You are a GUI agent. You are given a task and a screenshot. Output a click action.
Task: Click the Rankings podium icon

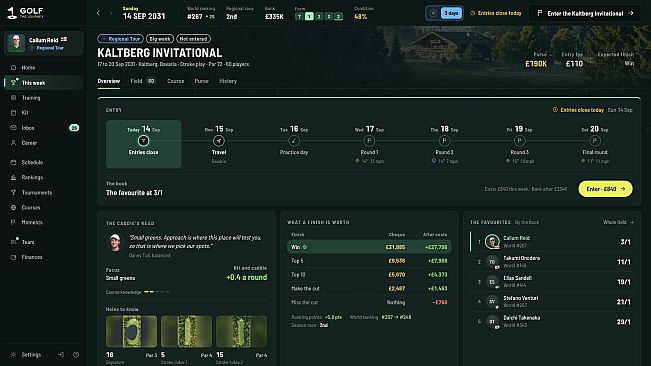point(13,178)
